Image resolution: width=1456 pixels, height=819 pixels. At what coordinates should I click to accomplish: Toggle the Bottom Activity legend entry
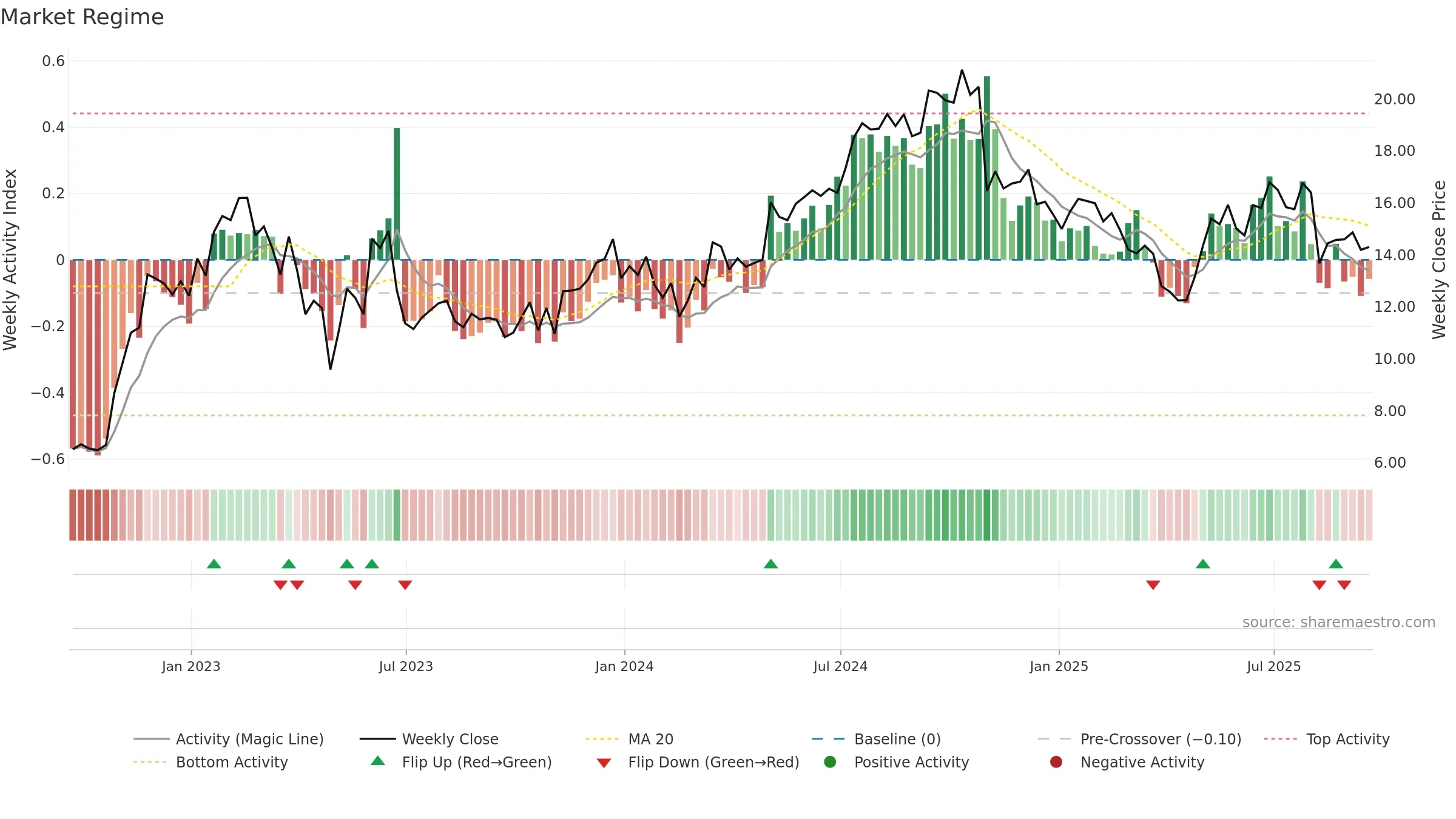(211, 762)
